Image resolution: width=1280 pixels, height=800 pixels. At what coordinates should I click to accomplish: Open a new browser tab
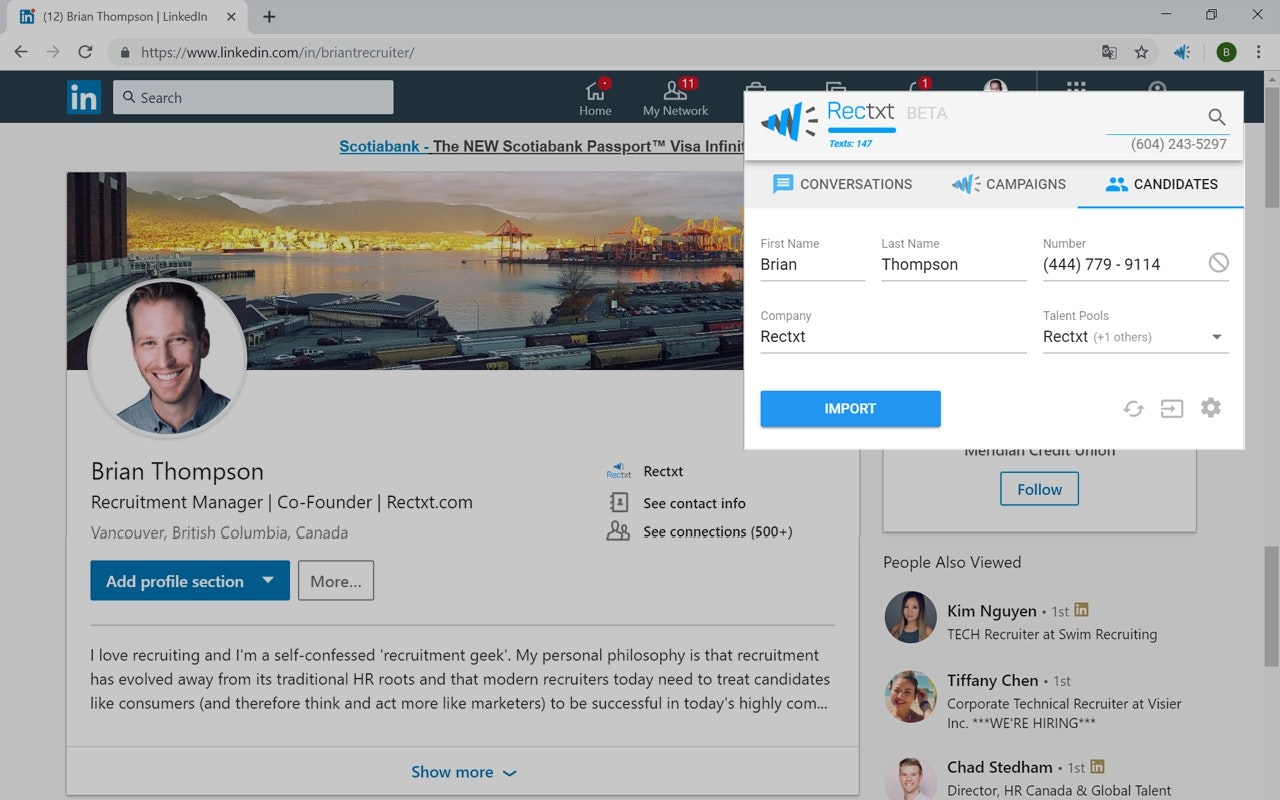269,16
